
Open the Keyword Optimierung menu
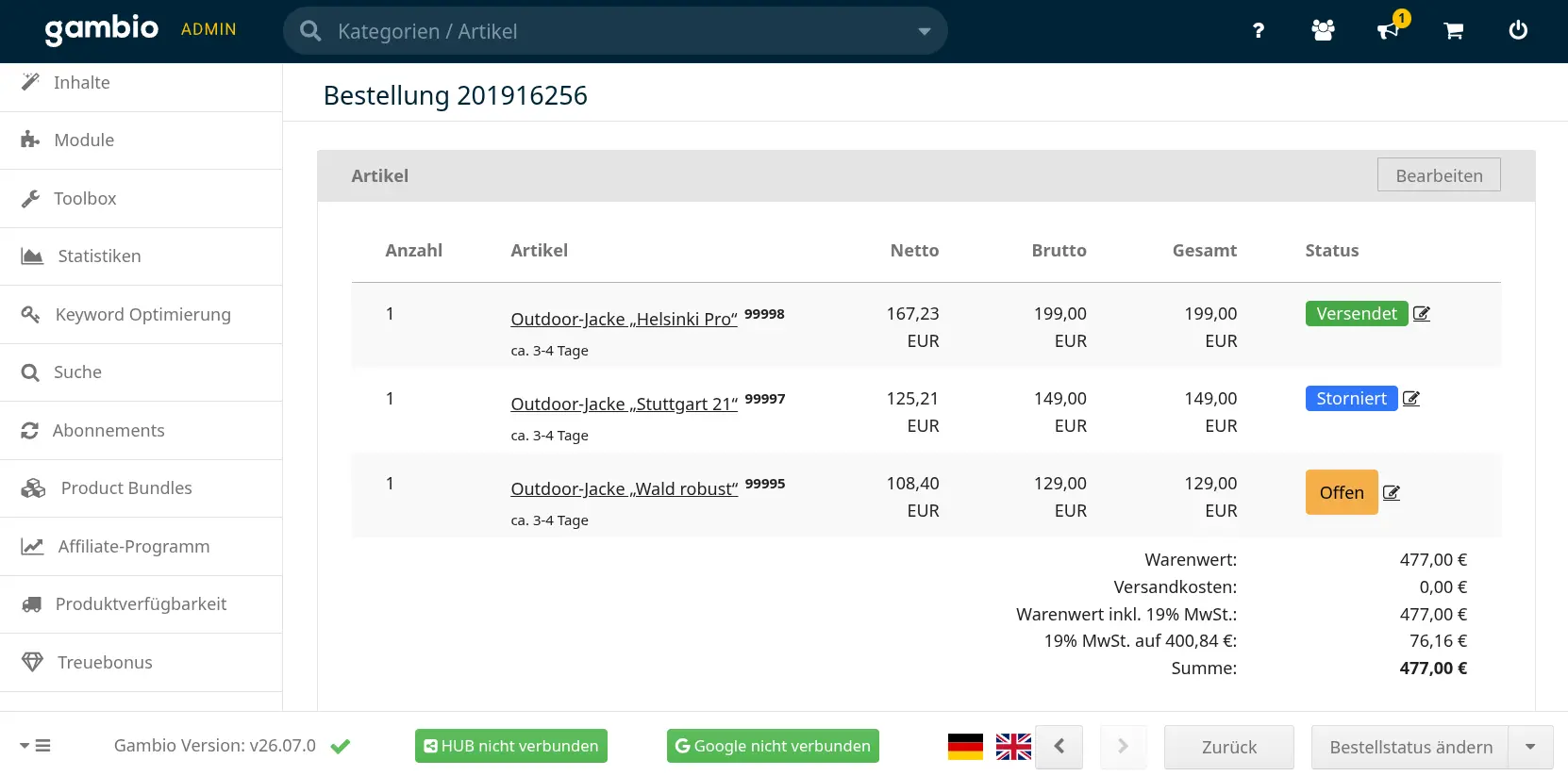[x=142, y=315]
